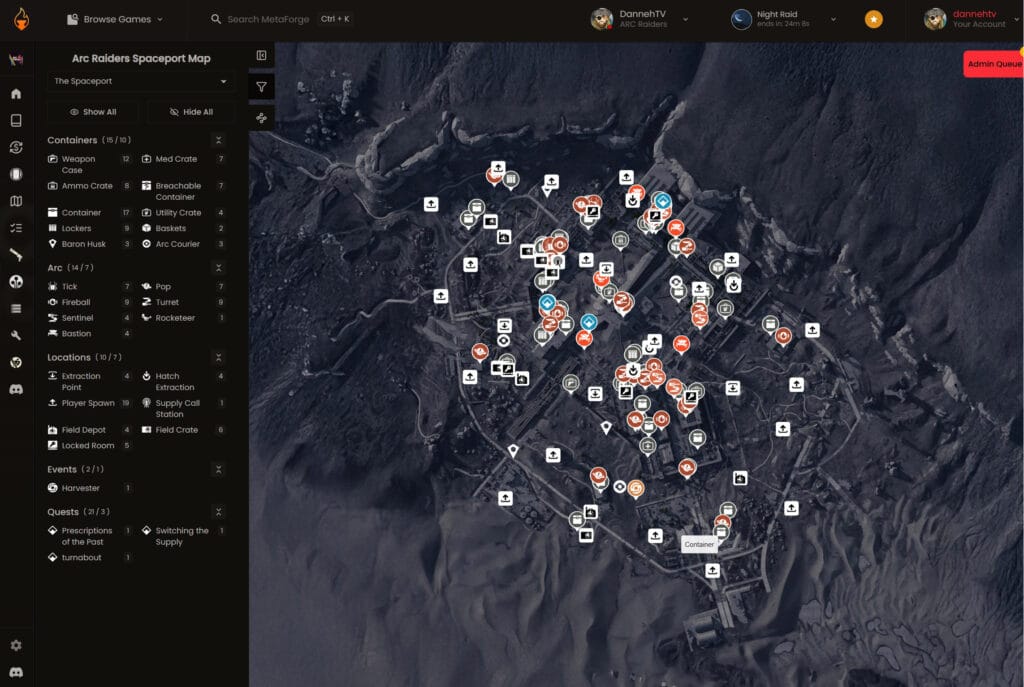Screen dimensions: 1024x687
Task: Select the map icon in the left navigation
Action: 16,201
